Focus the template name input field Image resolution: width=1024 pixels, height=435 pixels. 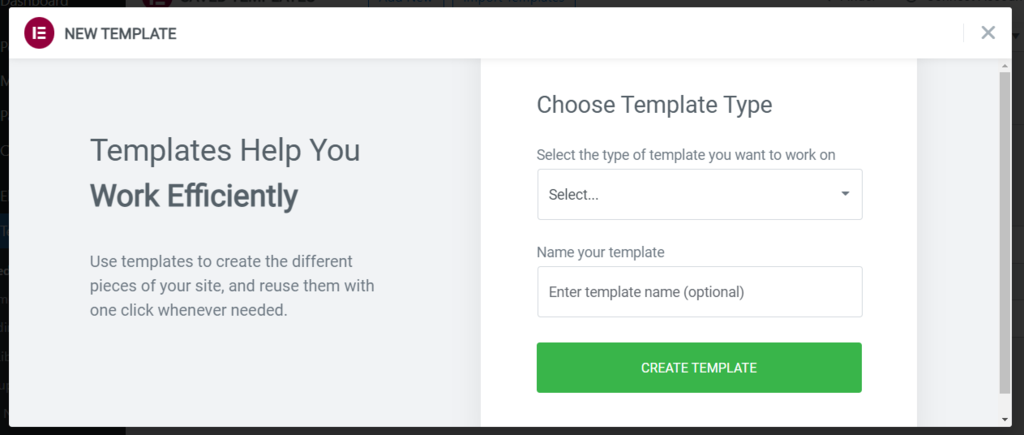[x=699, y=292]
